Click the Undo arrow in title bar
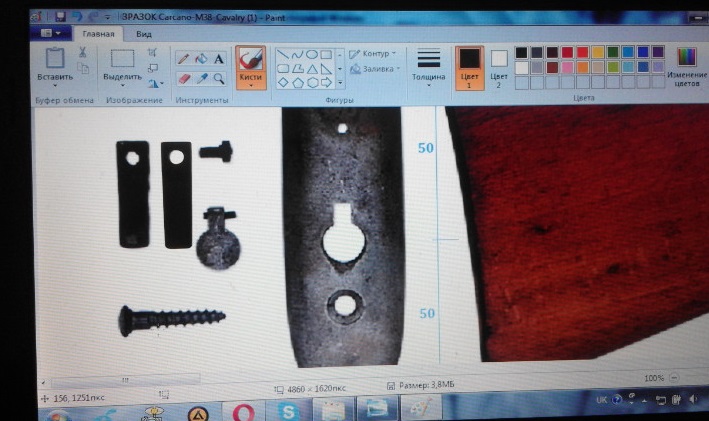Screen dimensions: 709x421 click(x=77, y=17)
